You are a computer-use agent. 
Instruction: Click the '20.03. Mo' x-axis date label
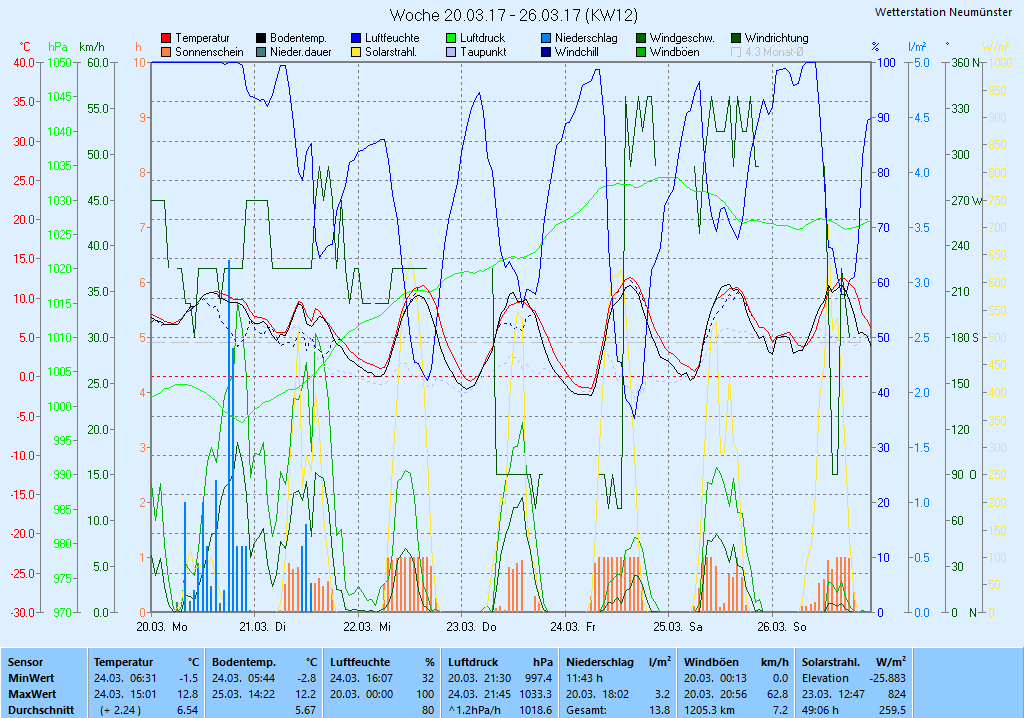click(162, 627)
